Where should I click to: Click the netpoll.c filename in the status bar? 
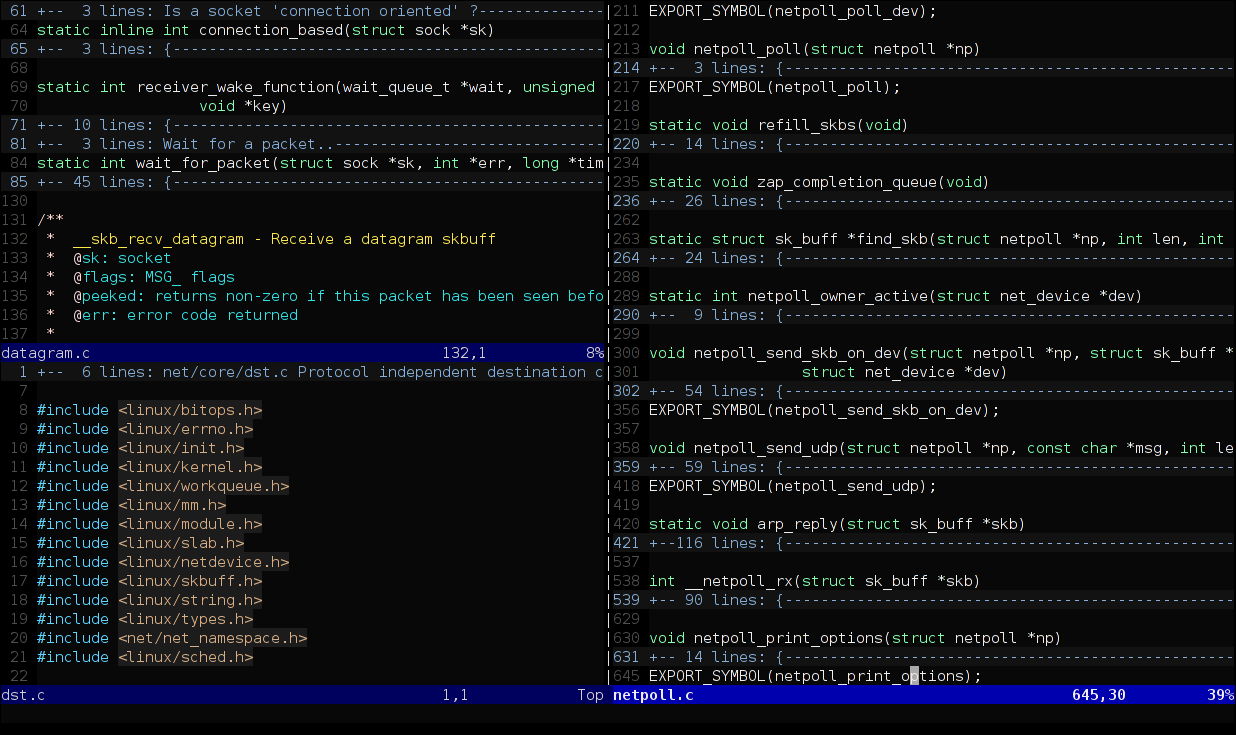652,694
